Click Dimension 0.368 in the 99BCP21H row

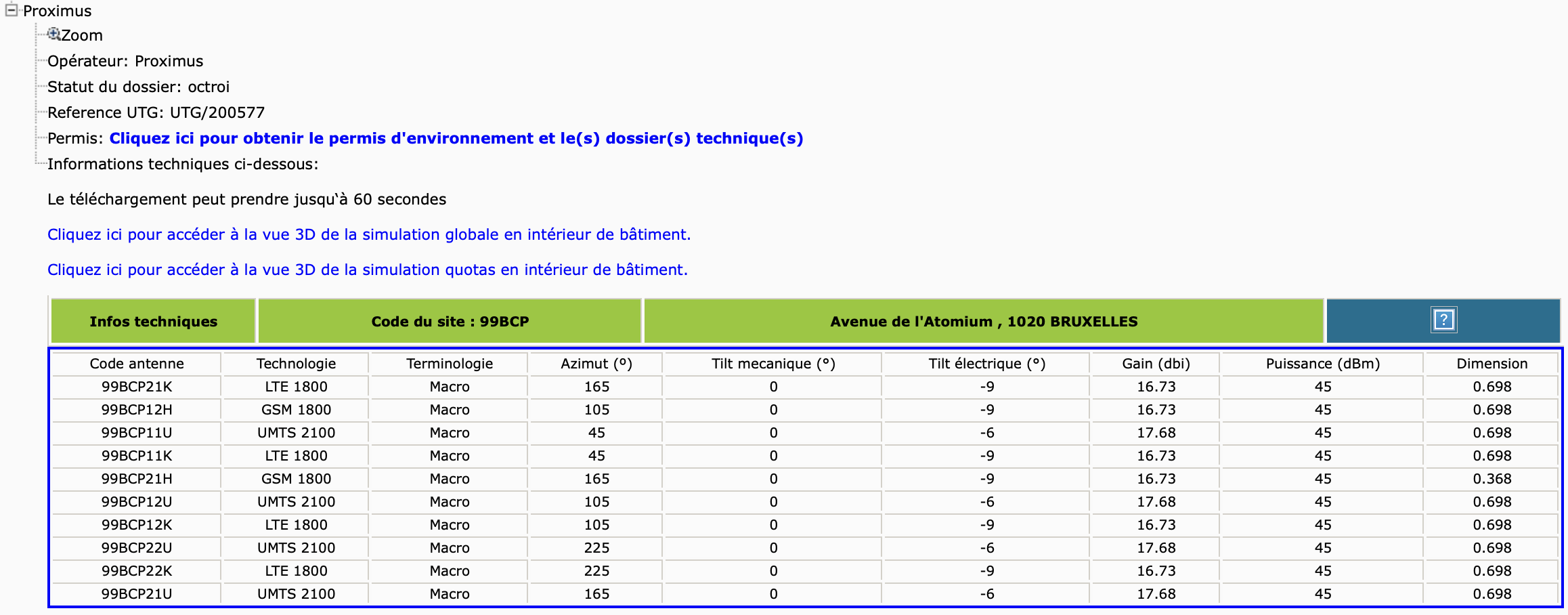[1492, 479]
